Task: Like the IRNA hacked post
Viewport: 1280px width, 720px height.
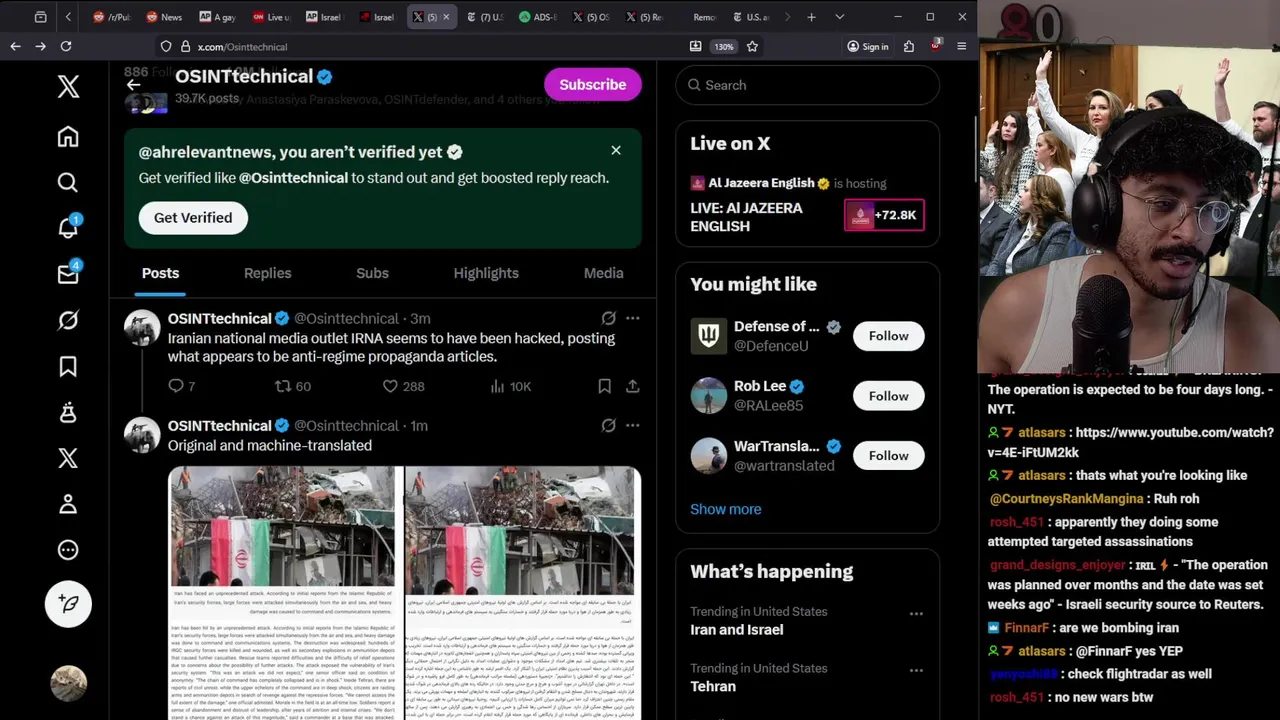Action: [403, 386]
